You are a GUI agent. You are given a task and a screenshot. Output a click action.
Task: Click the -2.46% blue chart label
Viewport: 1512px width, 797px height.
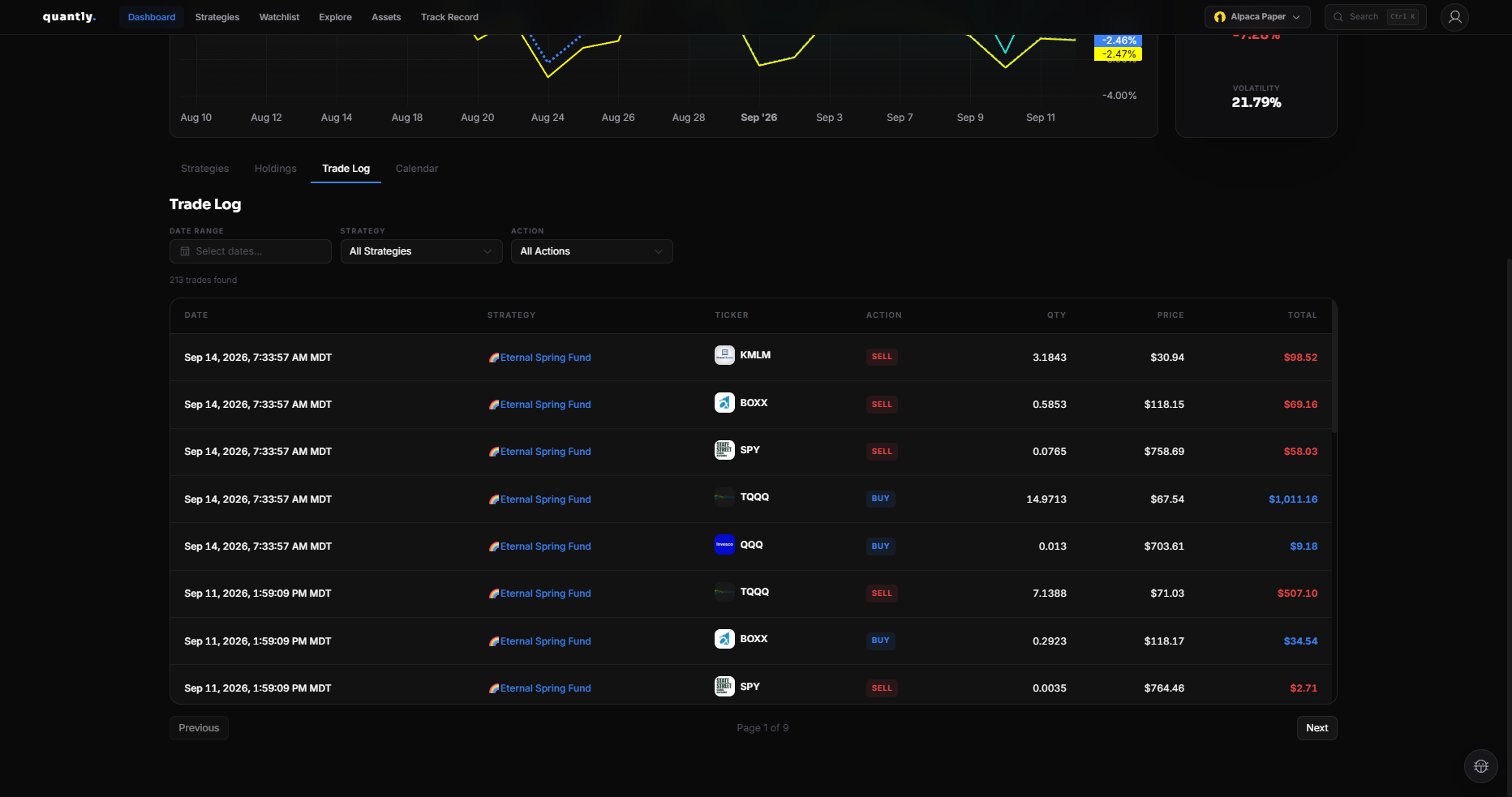(x=1119, y=41)
